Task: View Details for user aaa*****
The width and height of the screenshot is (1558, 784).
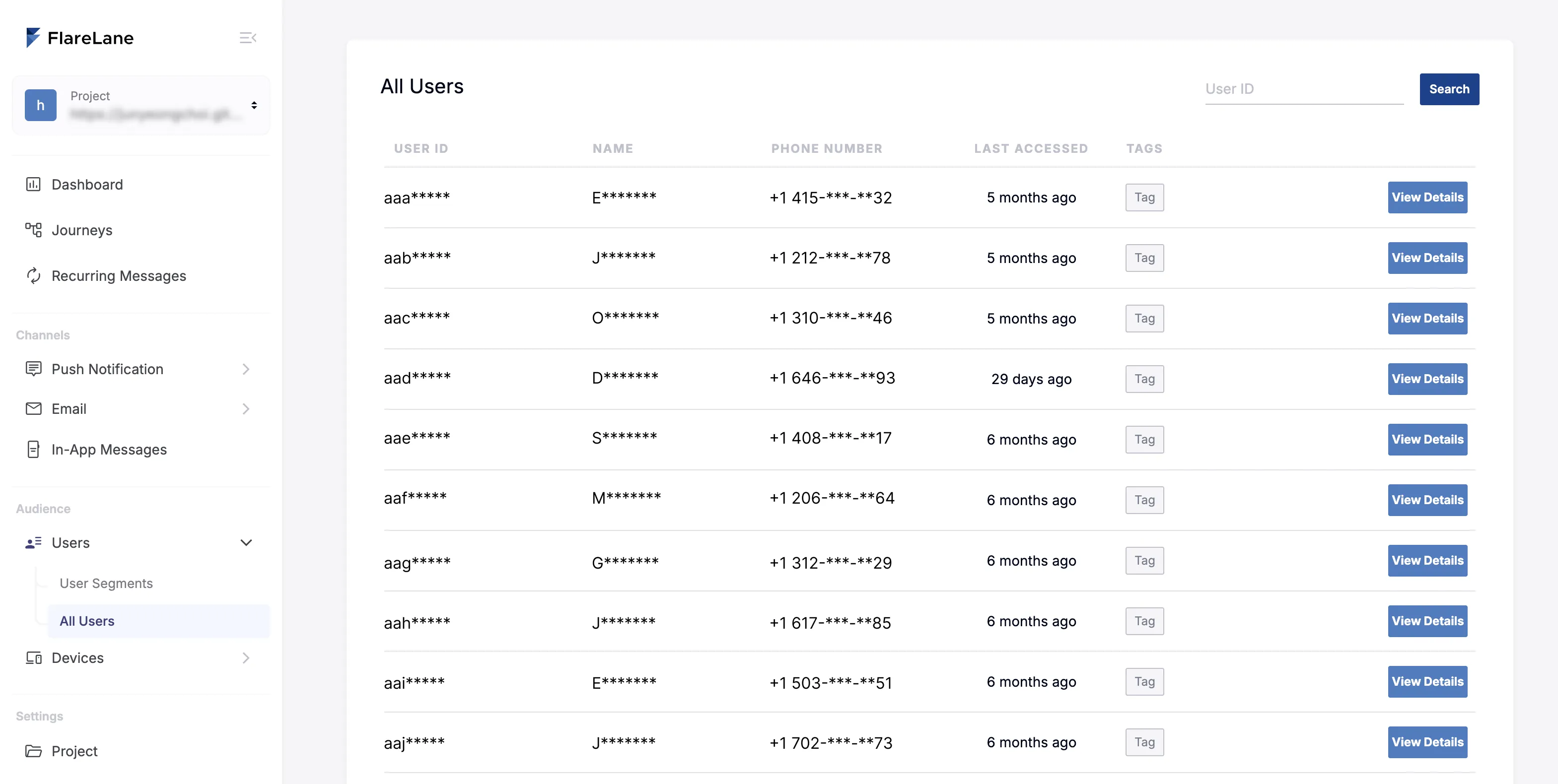Action: [x=1427, y=197]
